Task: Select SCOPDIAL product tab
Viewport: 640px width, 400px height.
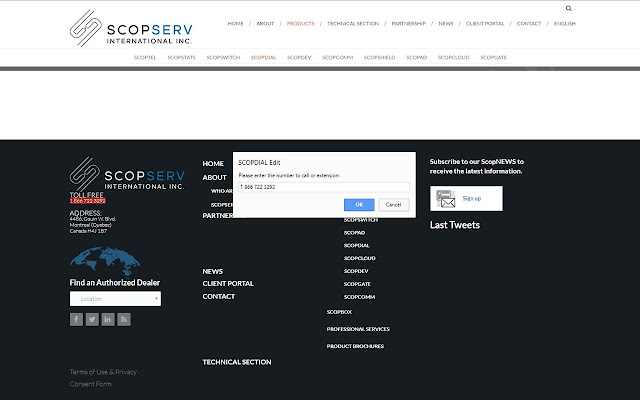Action: click(x=263, y=58)
